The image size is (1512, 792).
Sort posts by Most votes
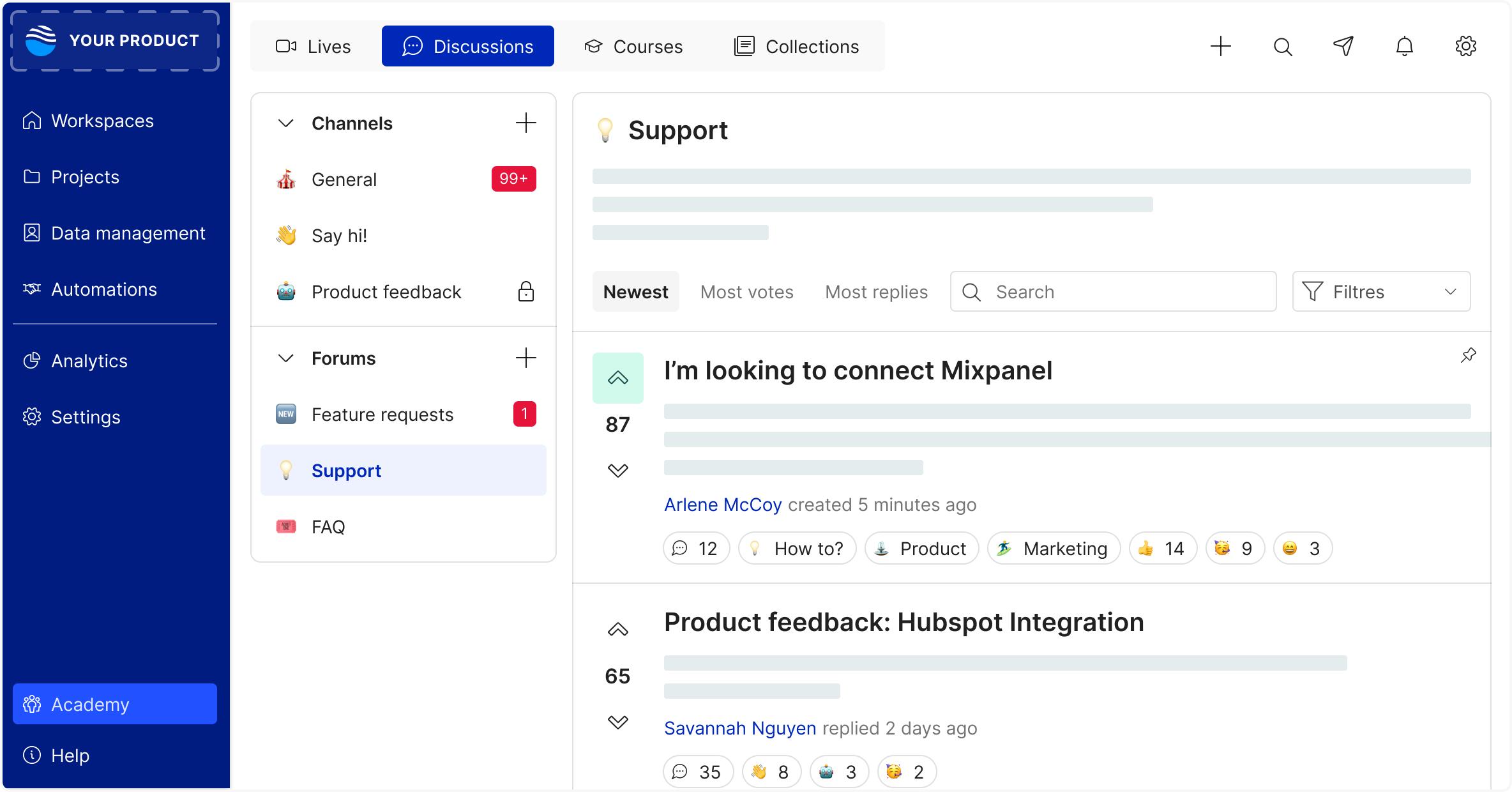point(746,292)
